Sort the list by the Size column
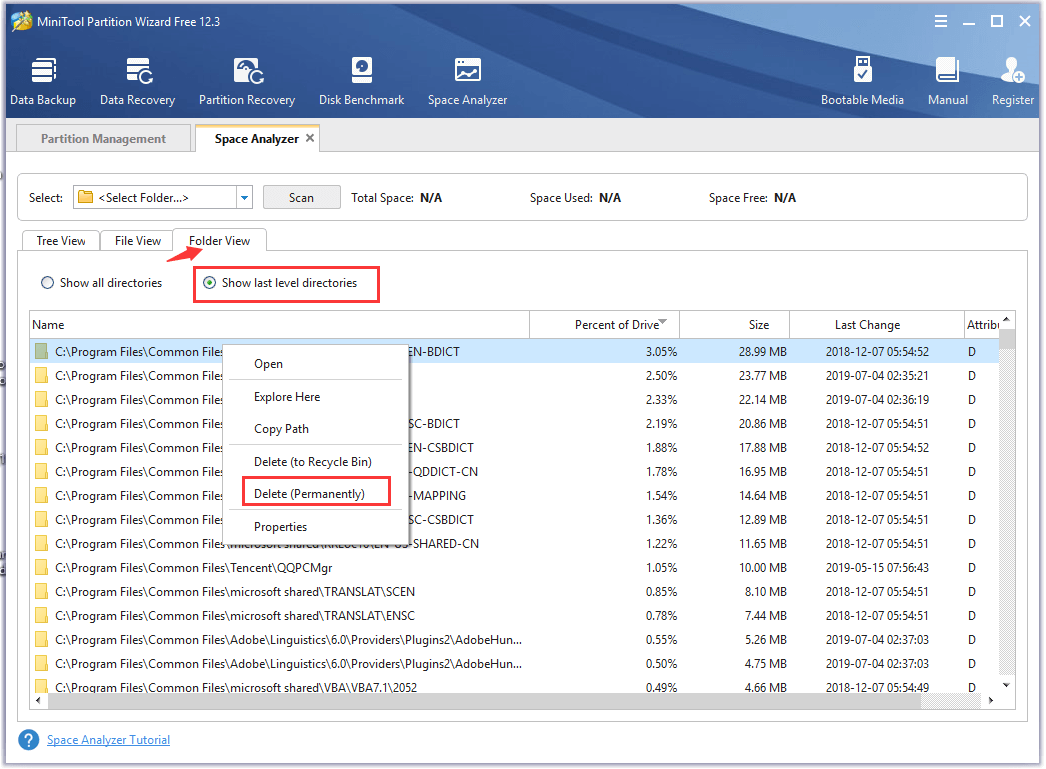The width and height of the screenshot is (1046, 769). click(734, 325)
